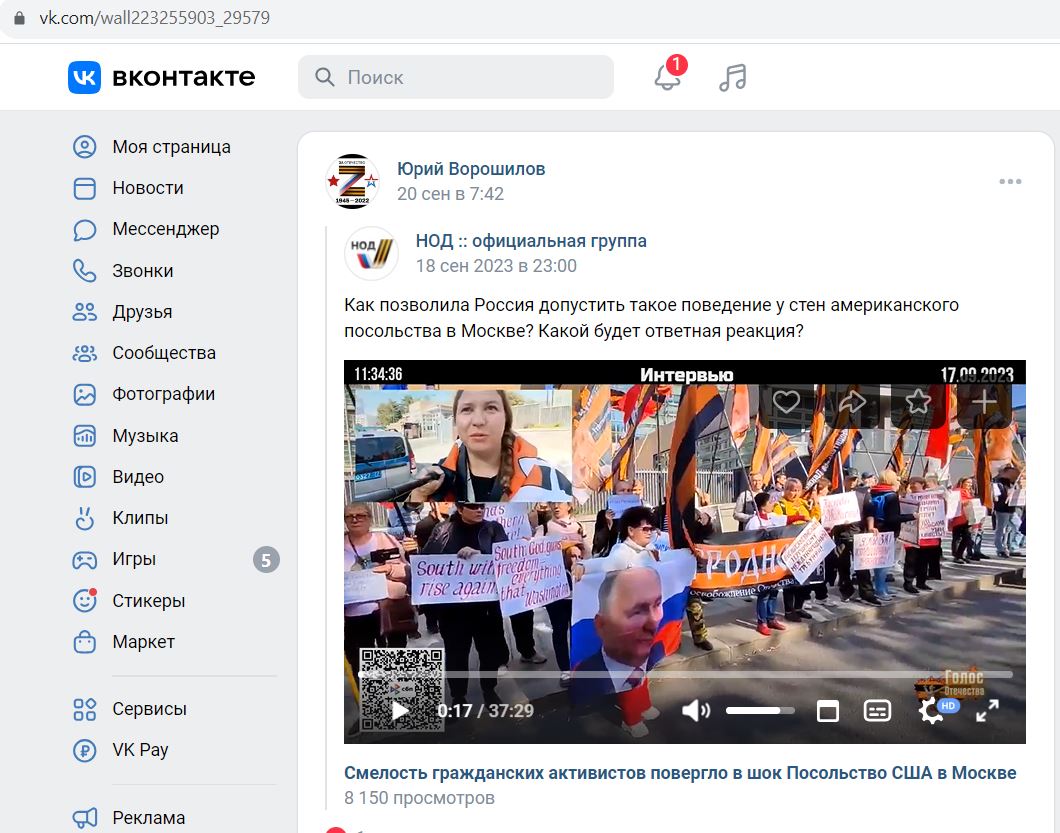Image resolution: width=1060 pixels, height=833 pixels.
Task: Click the НОД group avatar
Action: click(x=371, y=254)
